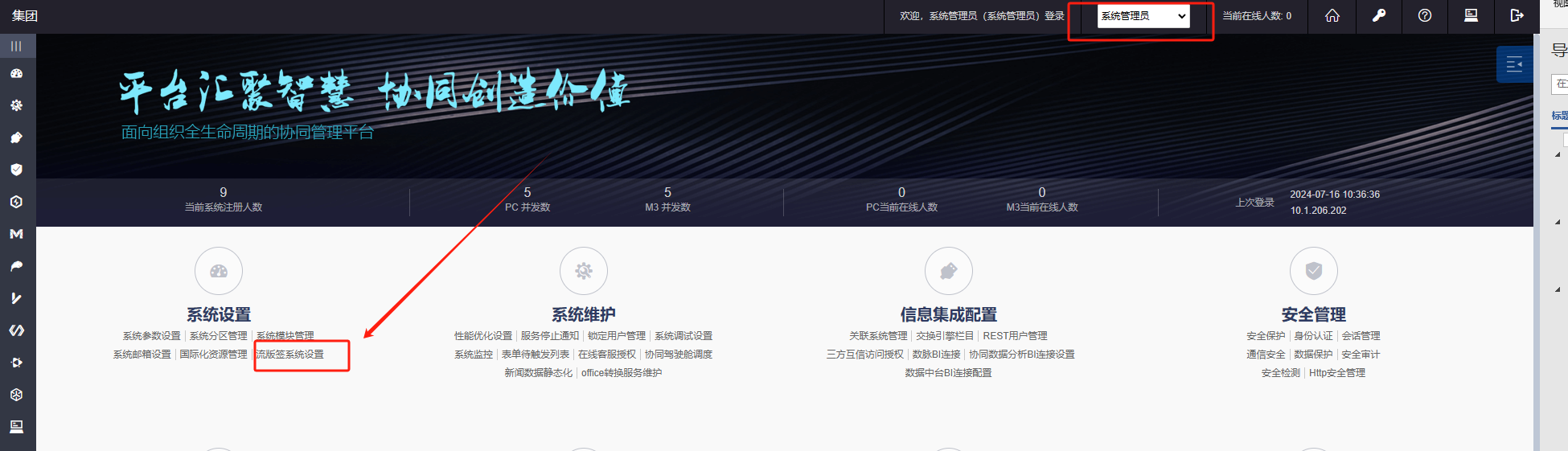1568x451 pixels.
Task: Click the 系统设置 circular gauge icon
Action: pos(219,271)
